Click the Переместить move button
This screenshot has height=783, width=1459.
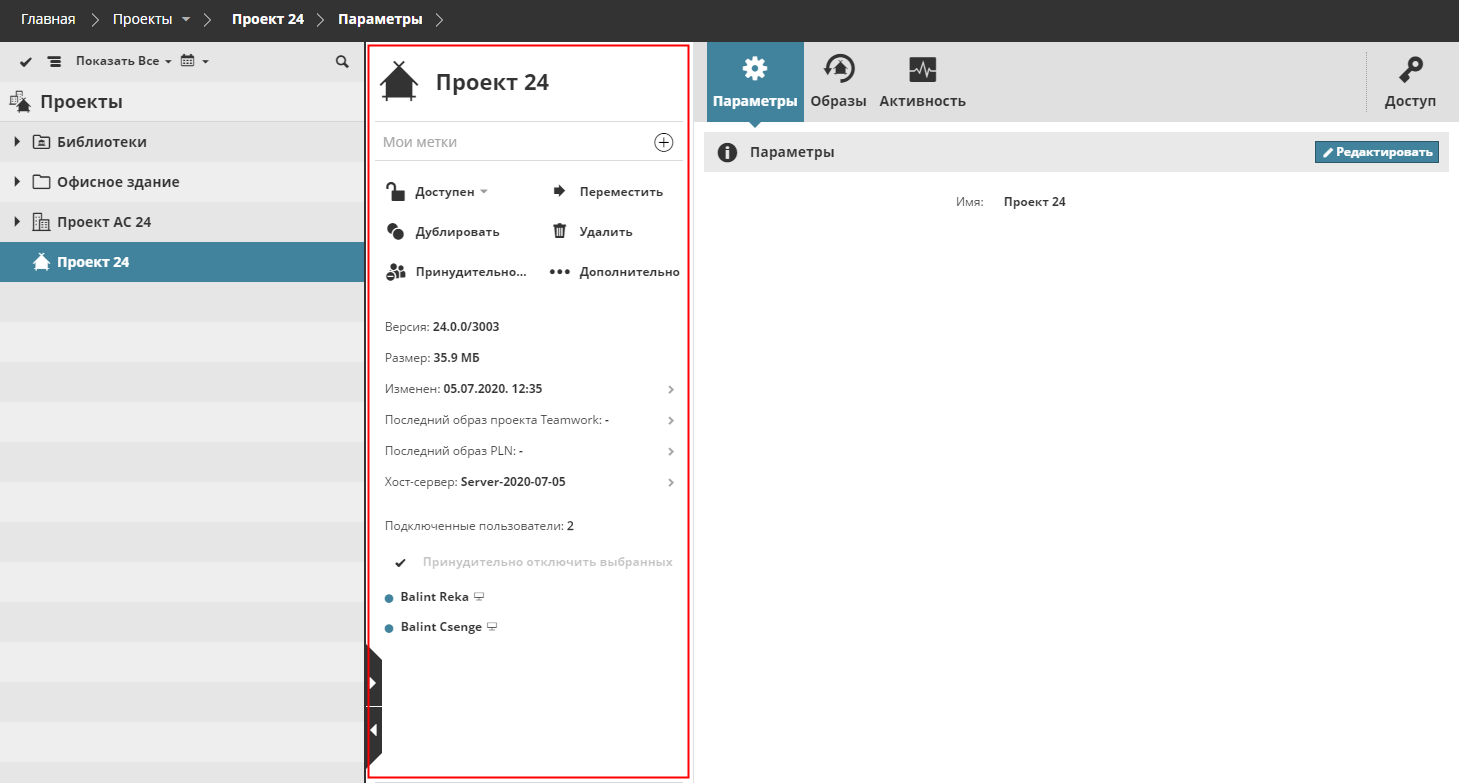click(608, 192)
